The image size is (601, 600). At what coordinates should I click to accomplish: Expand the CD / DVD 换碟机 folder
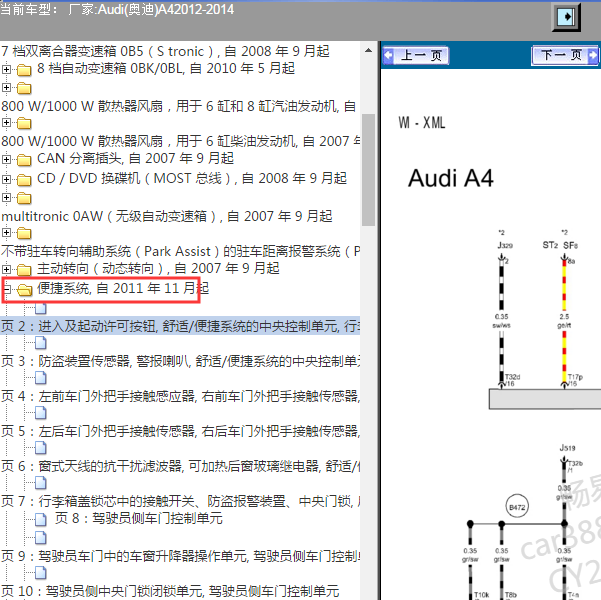[6, 179]
